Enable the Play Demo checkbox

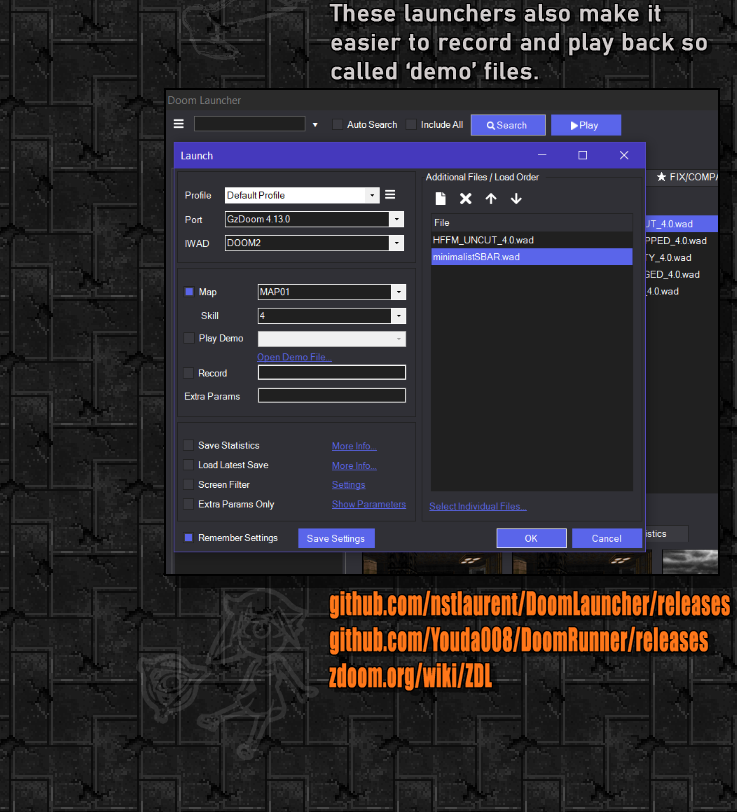tap(189, 338)
